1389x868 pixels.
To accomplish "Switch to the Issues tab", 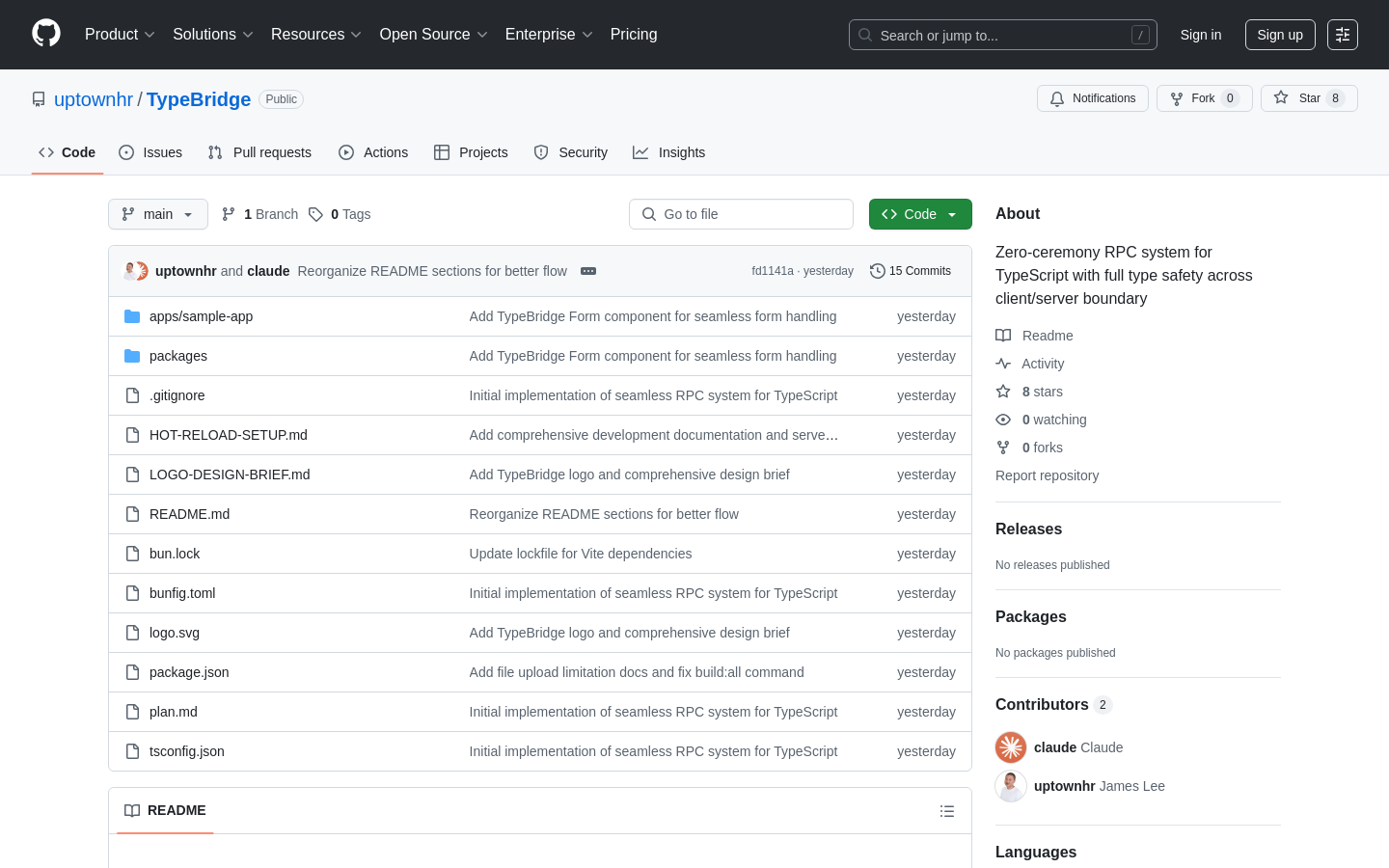I will pos(150,152).
